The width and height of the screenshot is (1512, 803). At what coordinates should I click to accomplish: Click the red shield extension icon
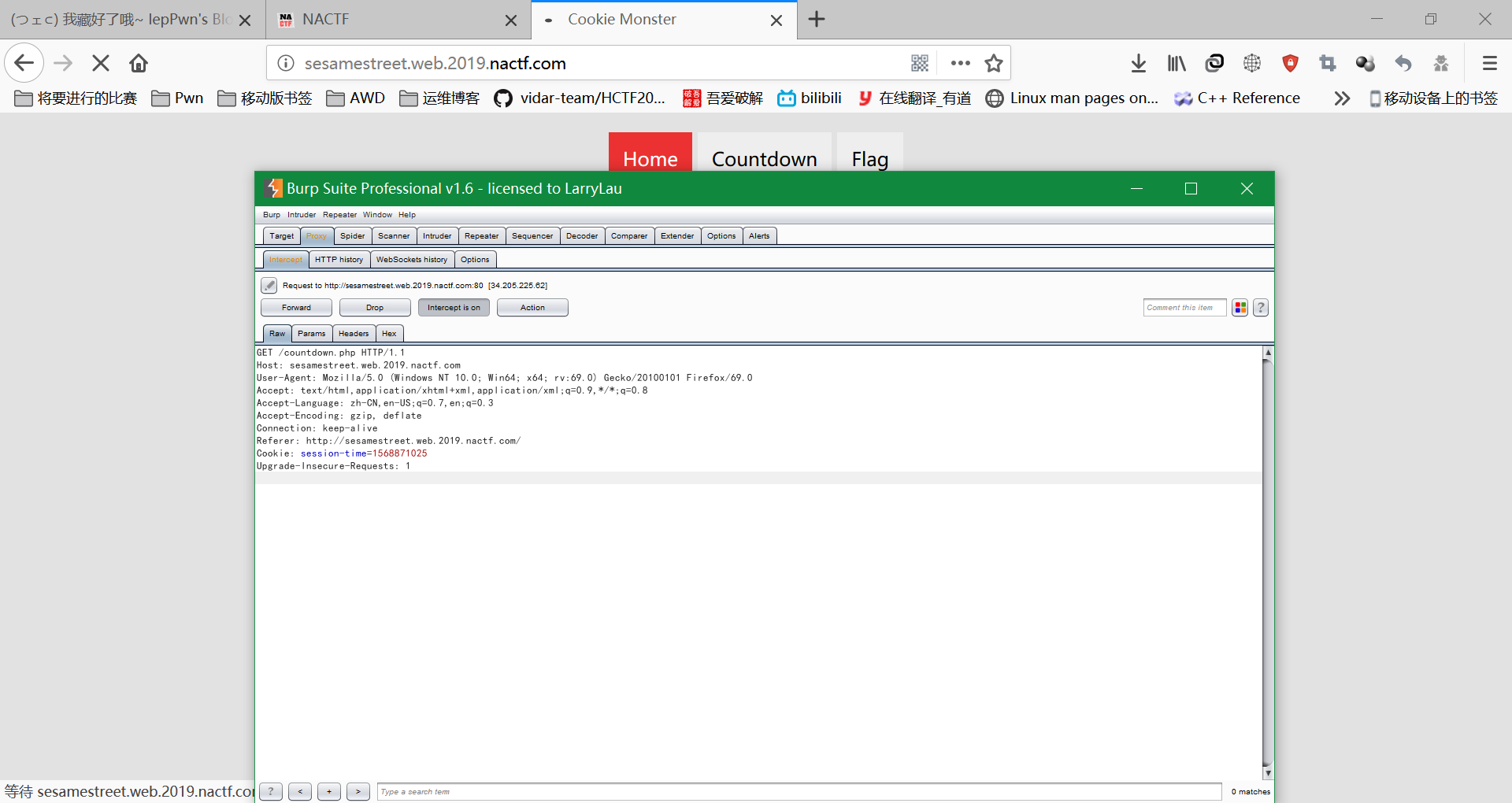1290,63
